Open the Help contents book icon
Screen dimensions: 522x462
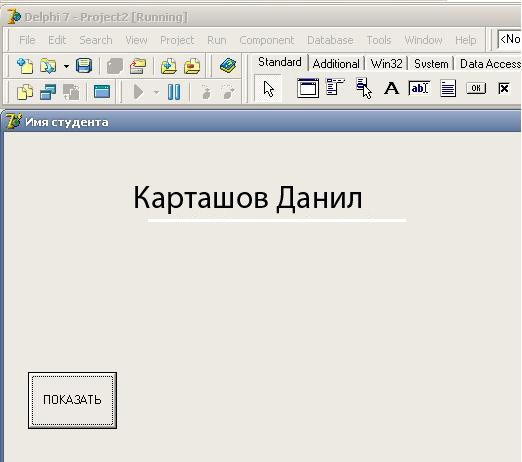pyautogui.click(x=228, y=66)
